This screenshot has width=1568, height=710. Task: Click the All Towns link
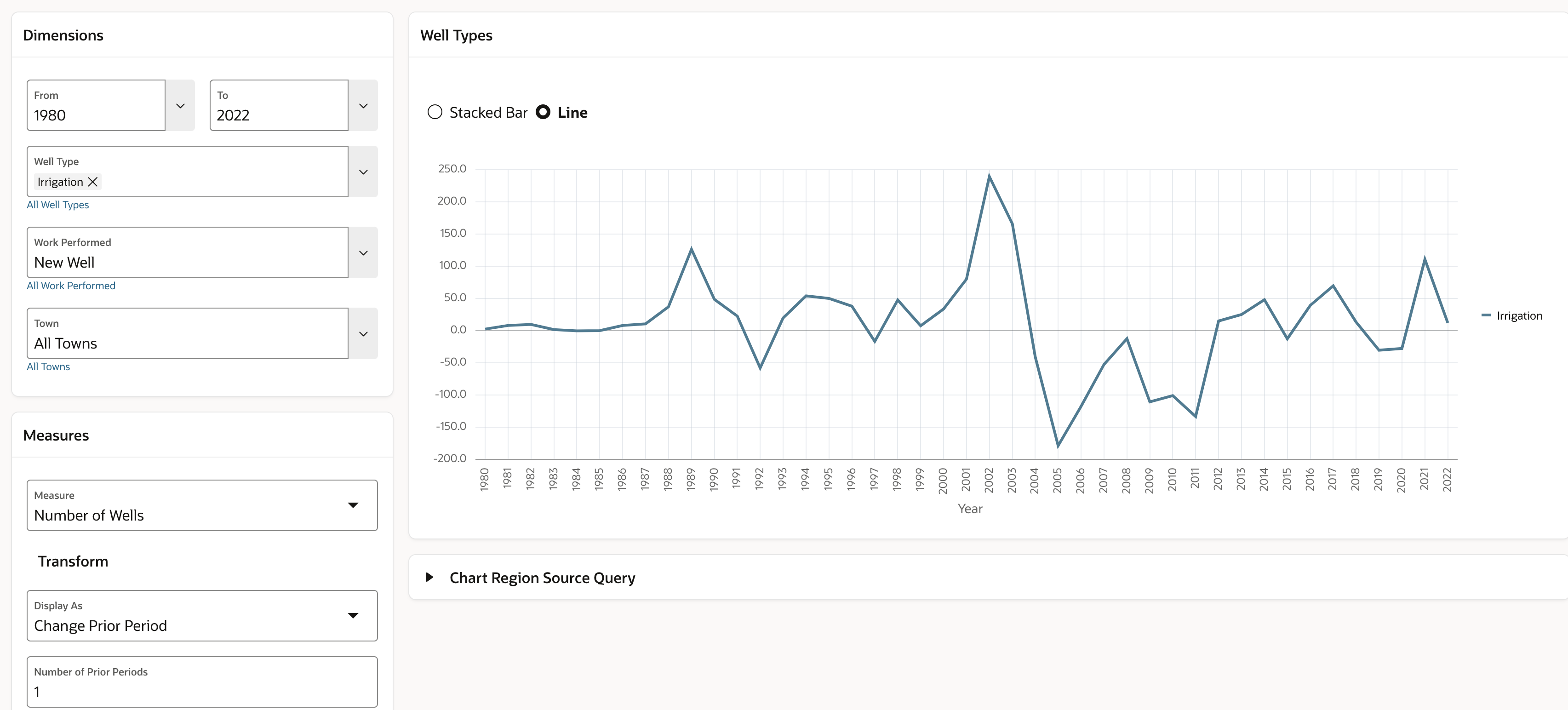point(48,366)
